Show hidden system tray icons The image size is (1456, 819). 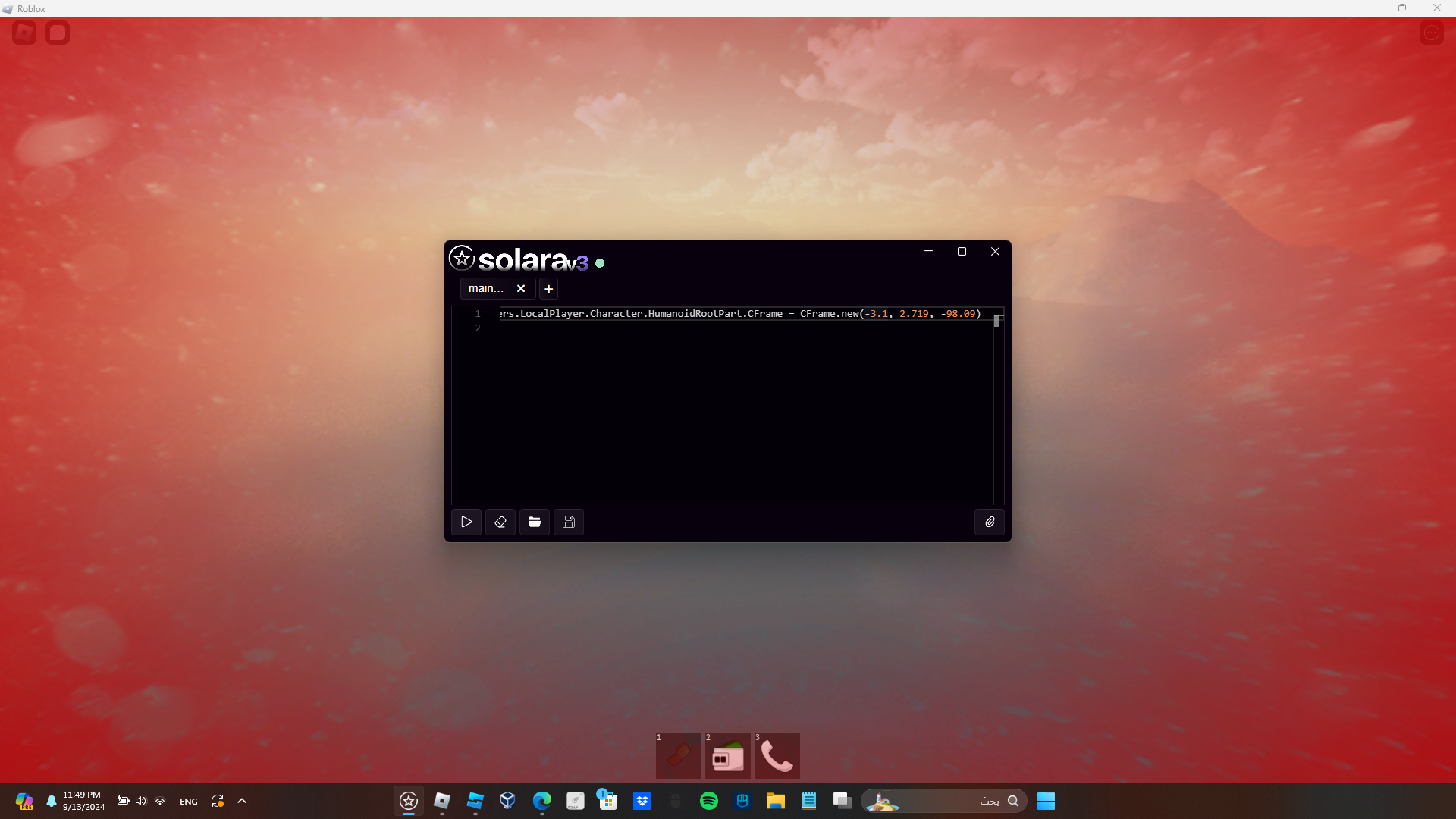pos(242,801)
